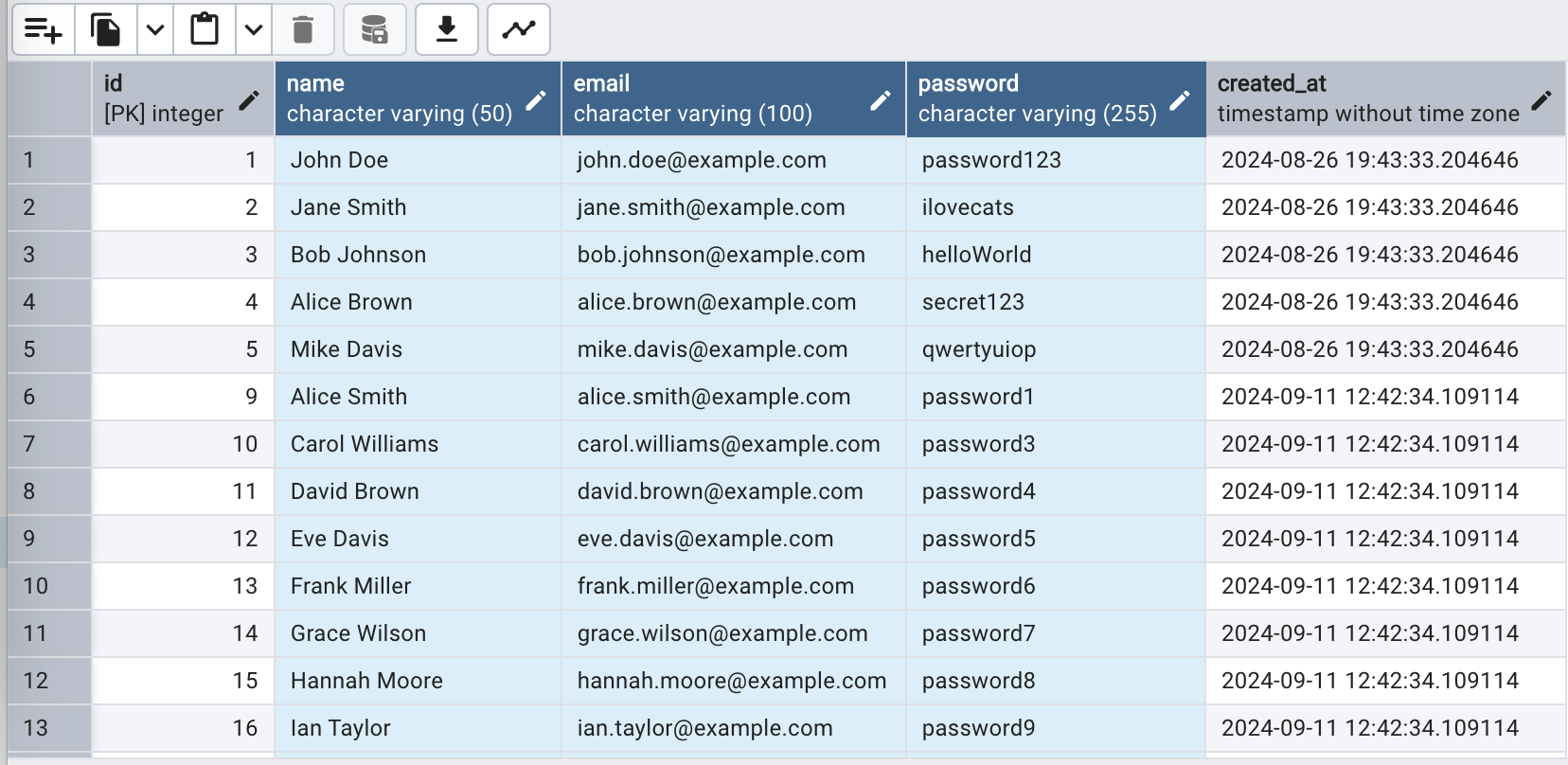Click the pencil icon in the email column
The image size is (1568, 765).
[x=881, y=100]
